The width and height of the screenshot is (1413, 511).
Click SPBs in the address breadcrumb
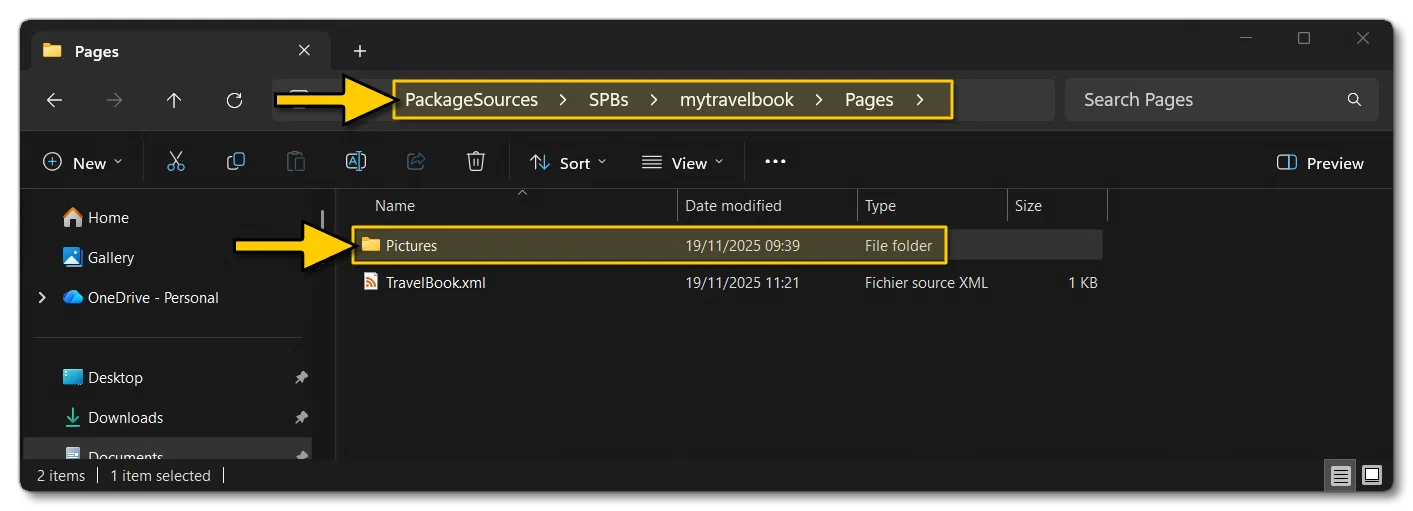tap(608, 100)
